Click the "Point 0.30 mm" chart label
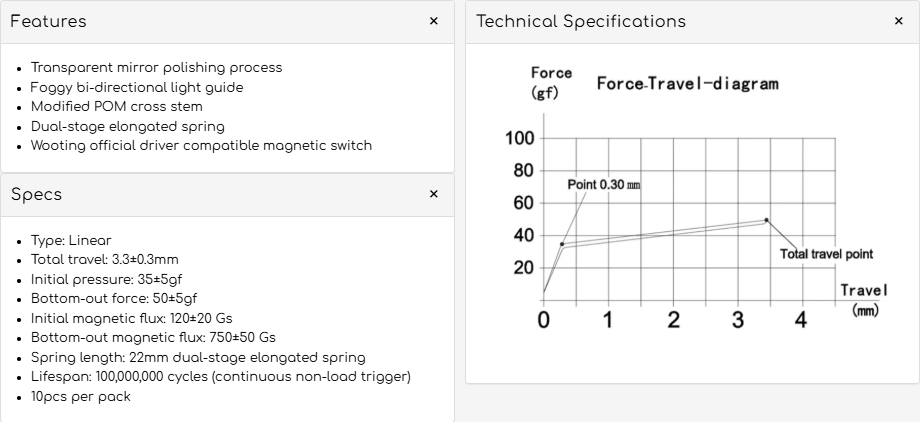 pos(603,185)
